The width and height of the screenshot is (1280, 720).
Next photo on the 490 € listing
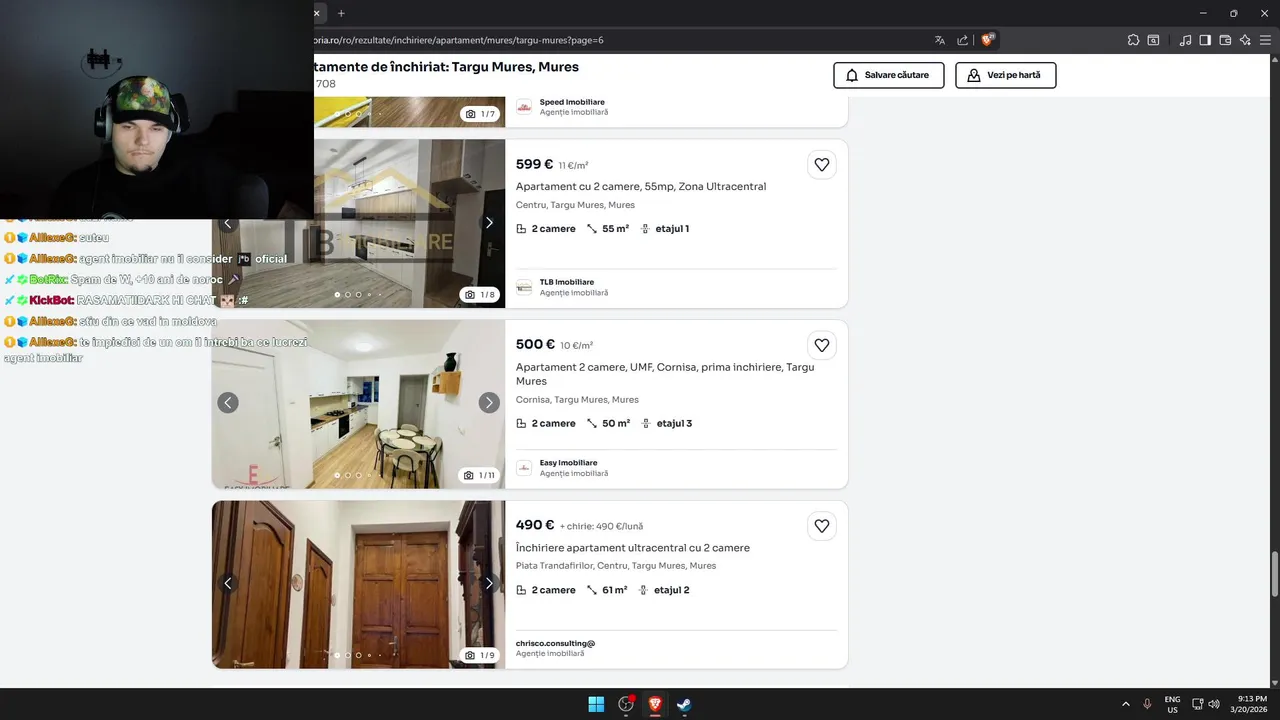489,583
